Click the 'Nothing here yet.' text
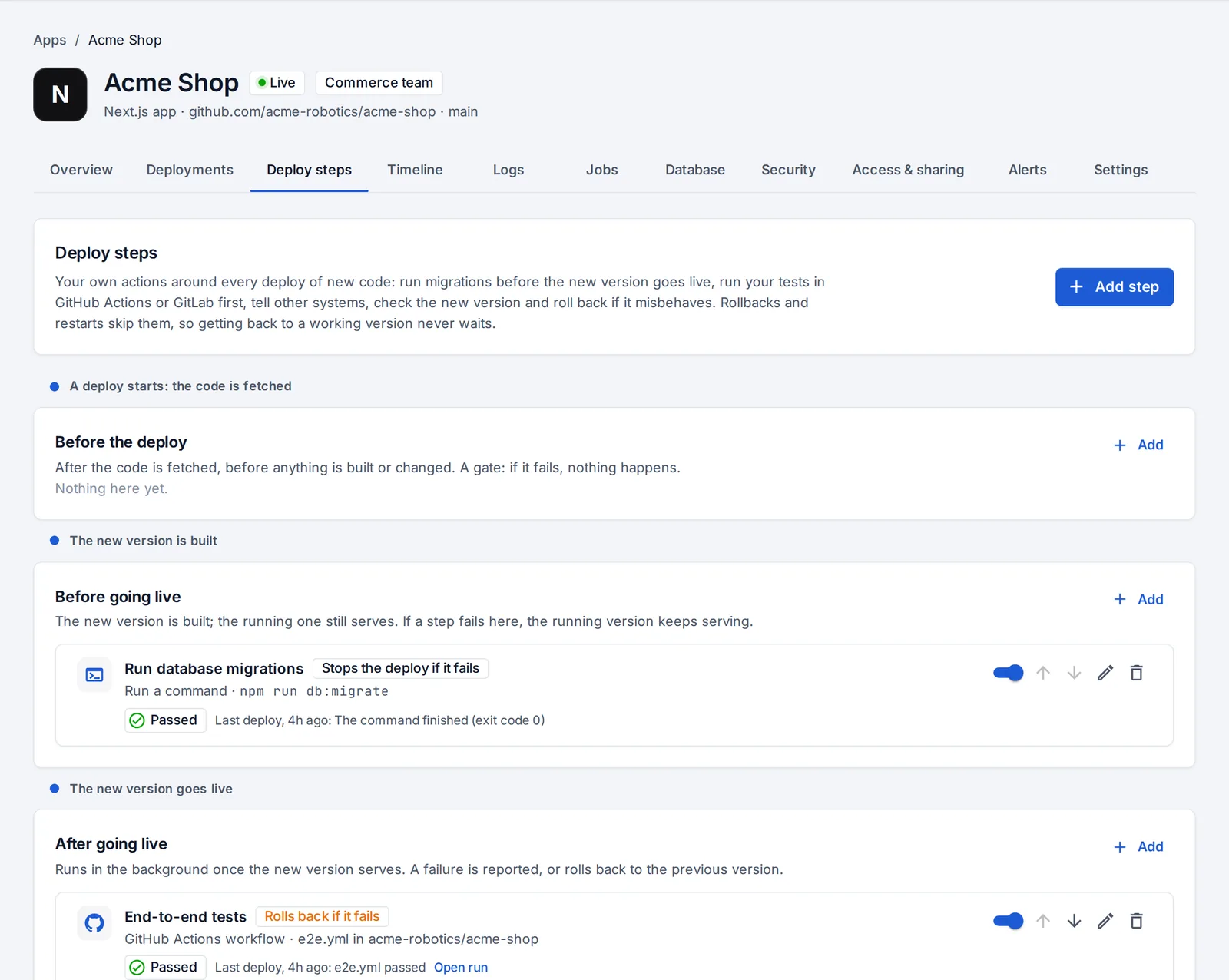1229x980 pixels. click(x=111, y=488)
